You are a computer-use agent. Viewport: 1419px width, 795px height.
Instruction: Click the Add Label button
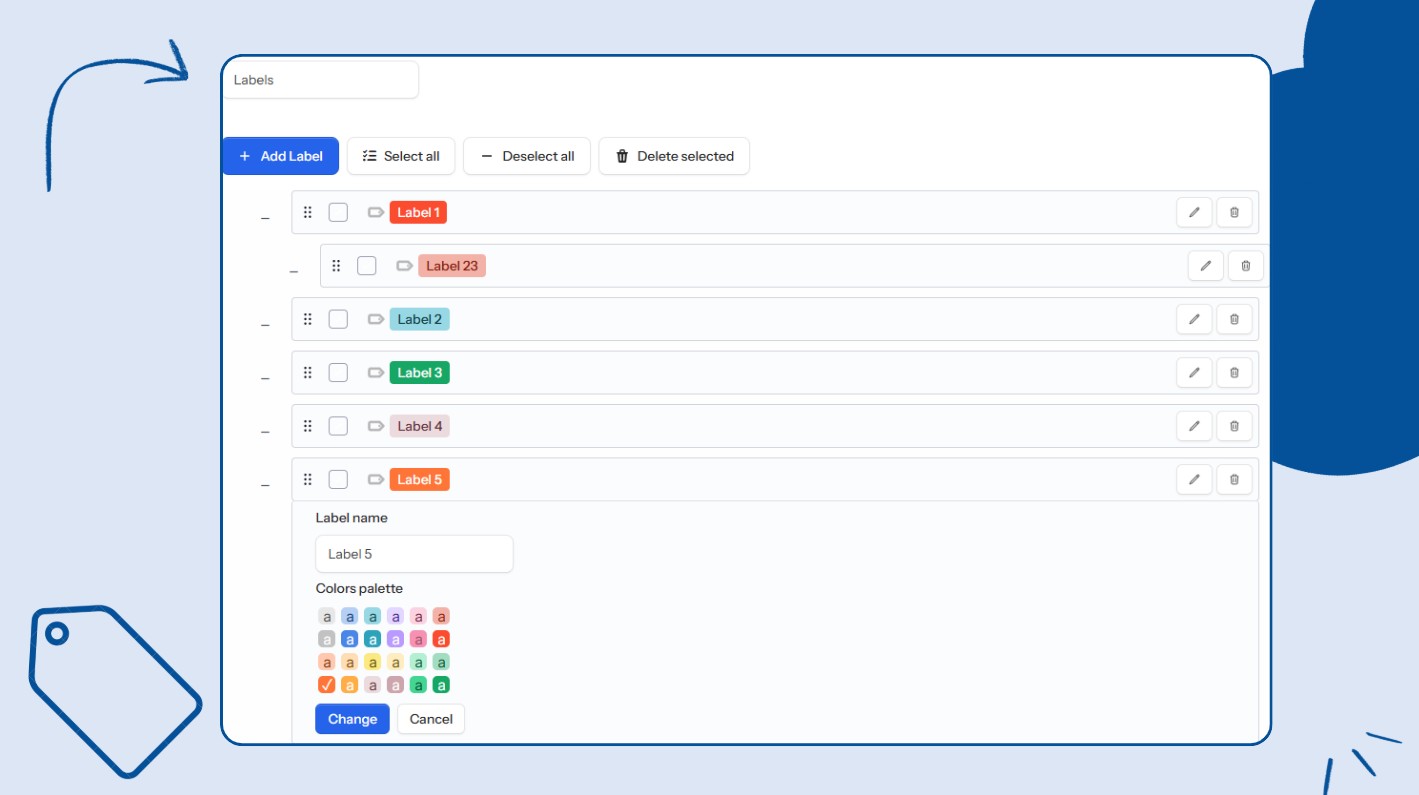pyautogui.click(x=280, y=156)
